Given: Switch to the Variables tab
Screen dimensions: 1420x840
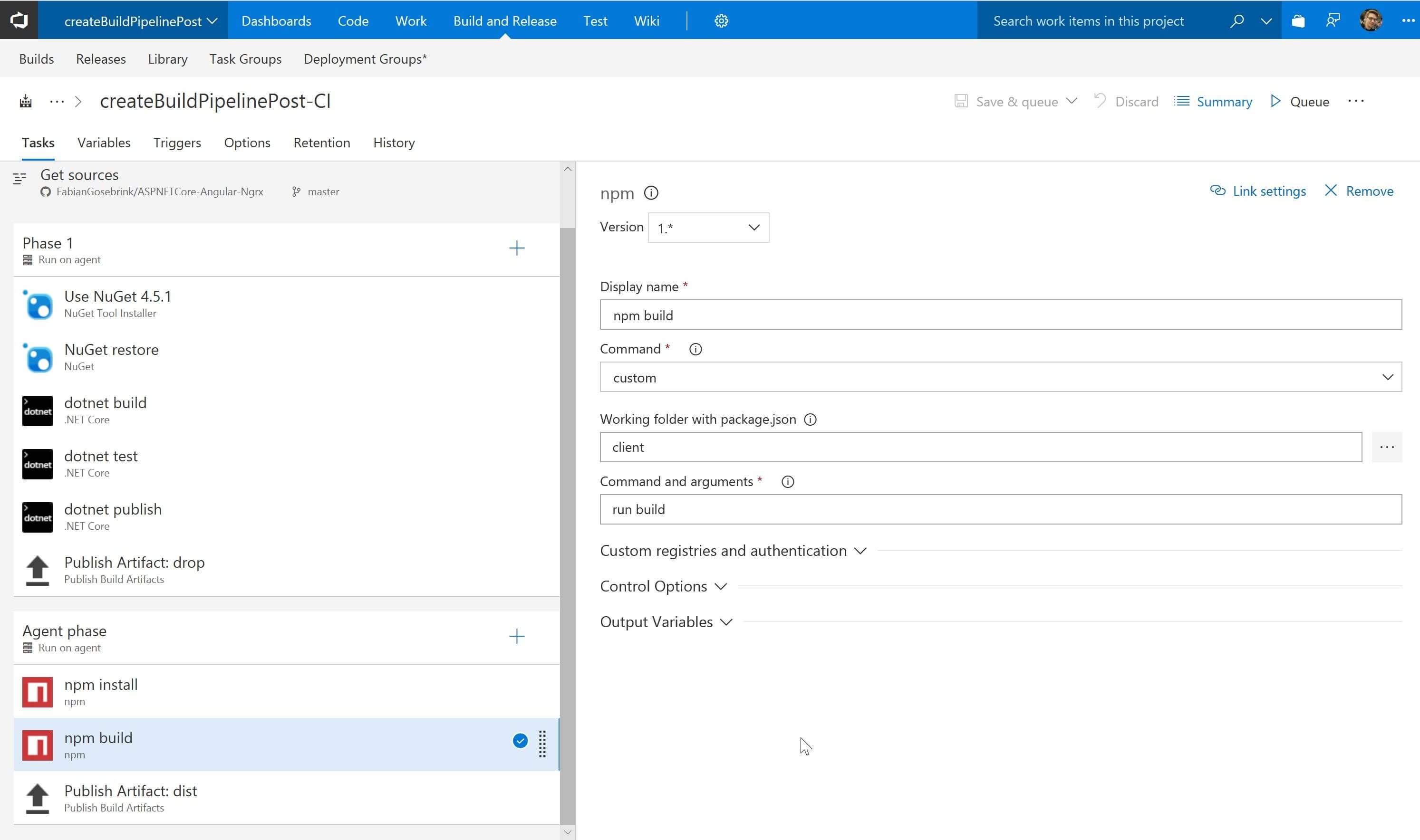Looking at the screenshot, I should 104,142.
